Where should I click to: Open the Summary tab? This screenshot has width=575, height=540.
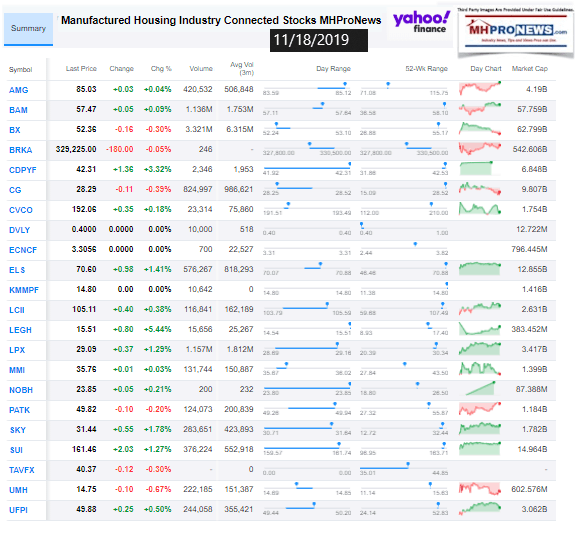28,29
